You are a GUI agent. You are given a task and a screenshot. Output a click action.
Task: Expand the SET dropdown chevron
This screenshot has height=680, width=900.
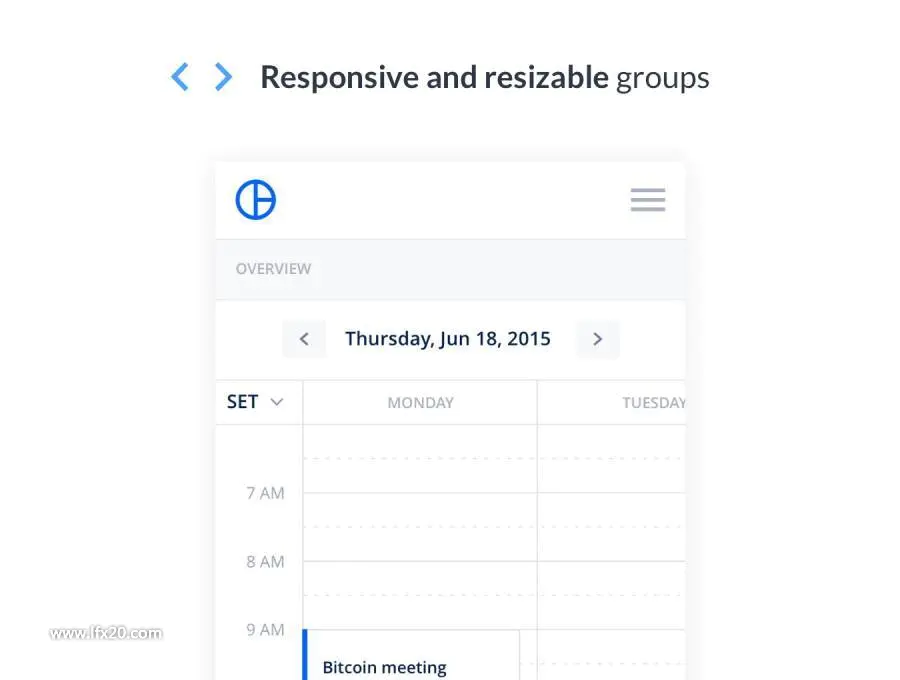coord(277,402)
